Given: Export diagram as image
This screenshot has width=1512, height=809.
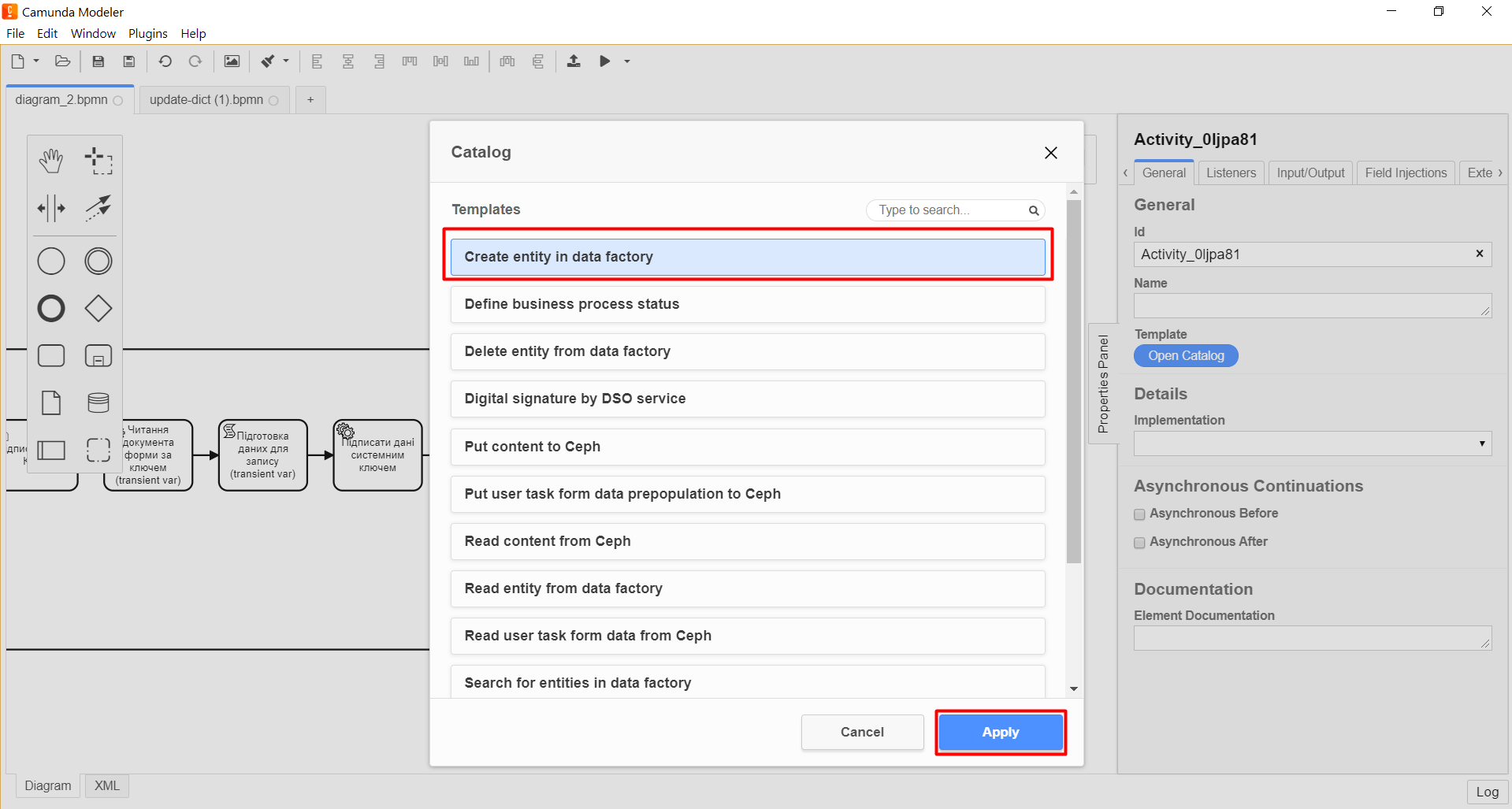Looking at the screenshot, I should pos(232,61).
